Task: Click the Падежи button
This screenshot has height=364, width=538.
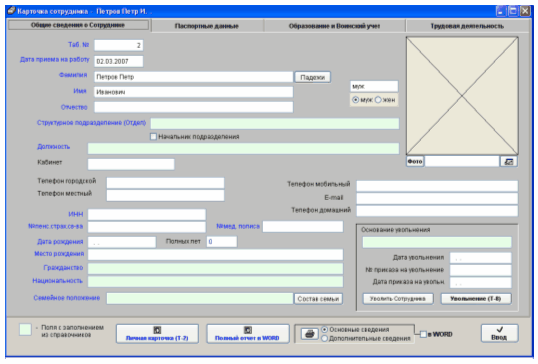Action: click(x=313, y=78)
